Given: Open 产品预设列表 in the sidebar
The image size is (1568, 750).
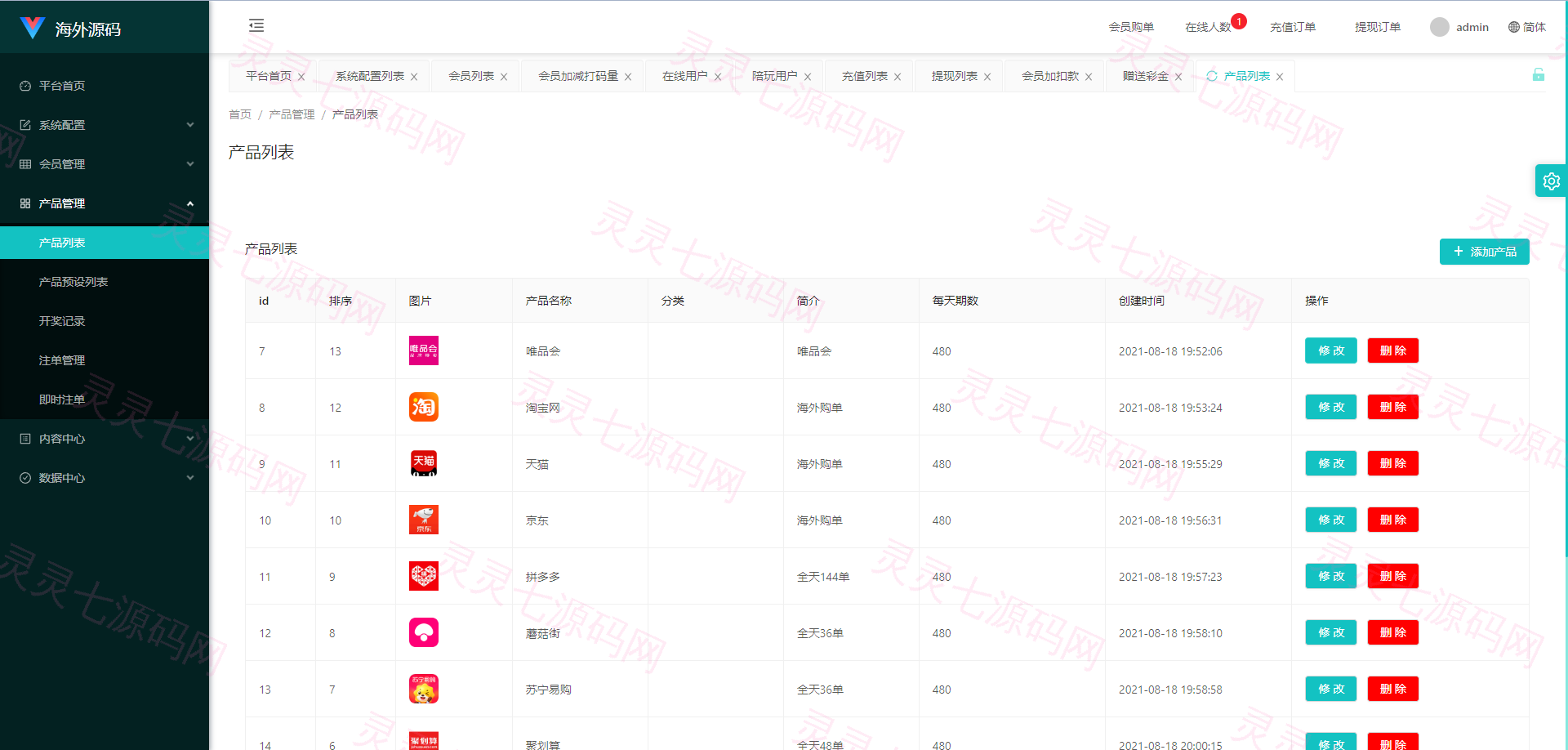Looking at the screenshot, I should pos(105,282).
